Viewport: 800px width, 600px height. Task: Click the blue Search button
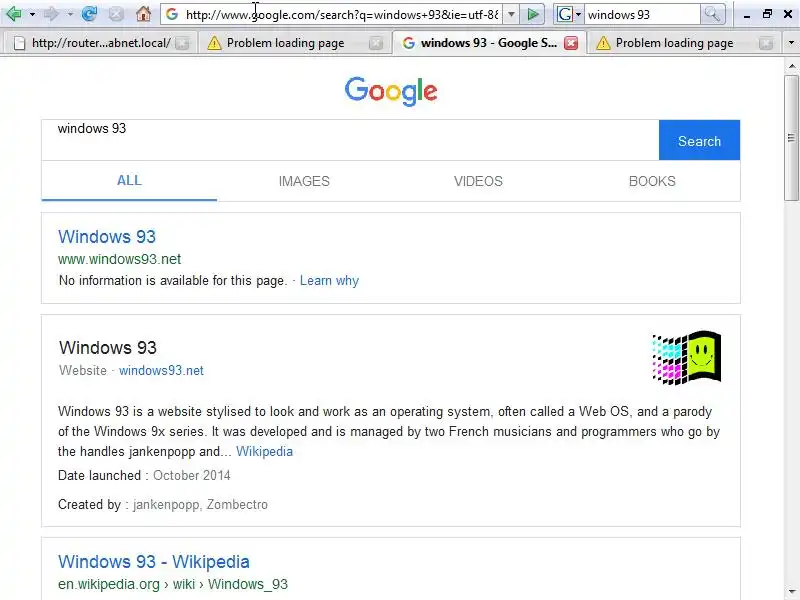click(x=699, y=140)
